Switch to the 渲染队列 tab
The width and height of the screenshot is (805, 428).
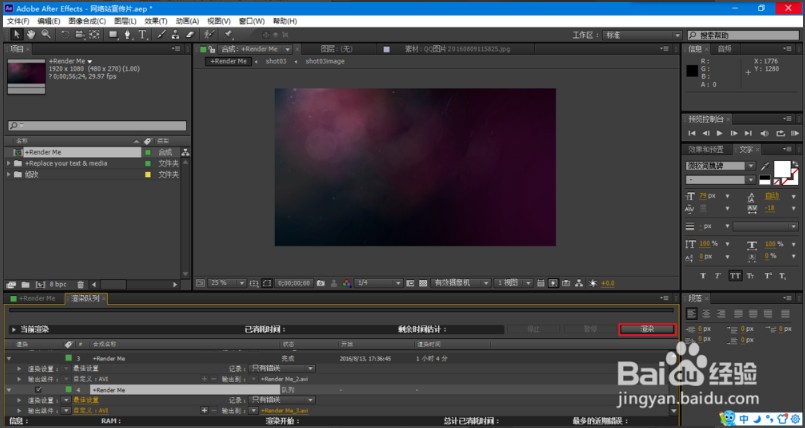(87, 298)
